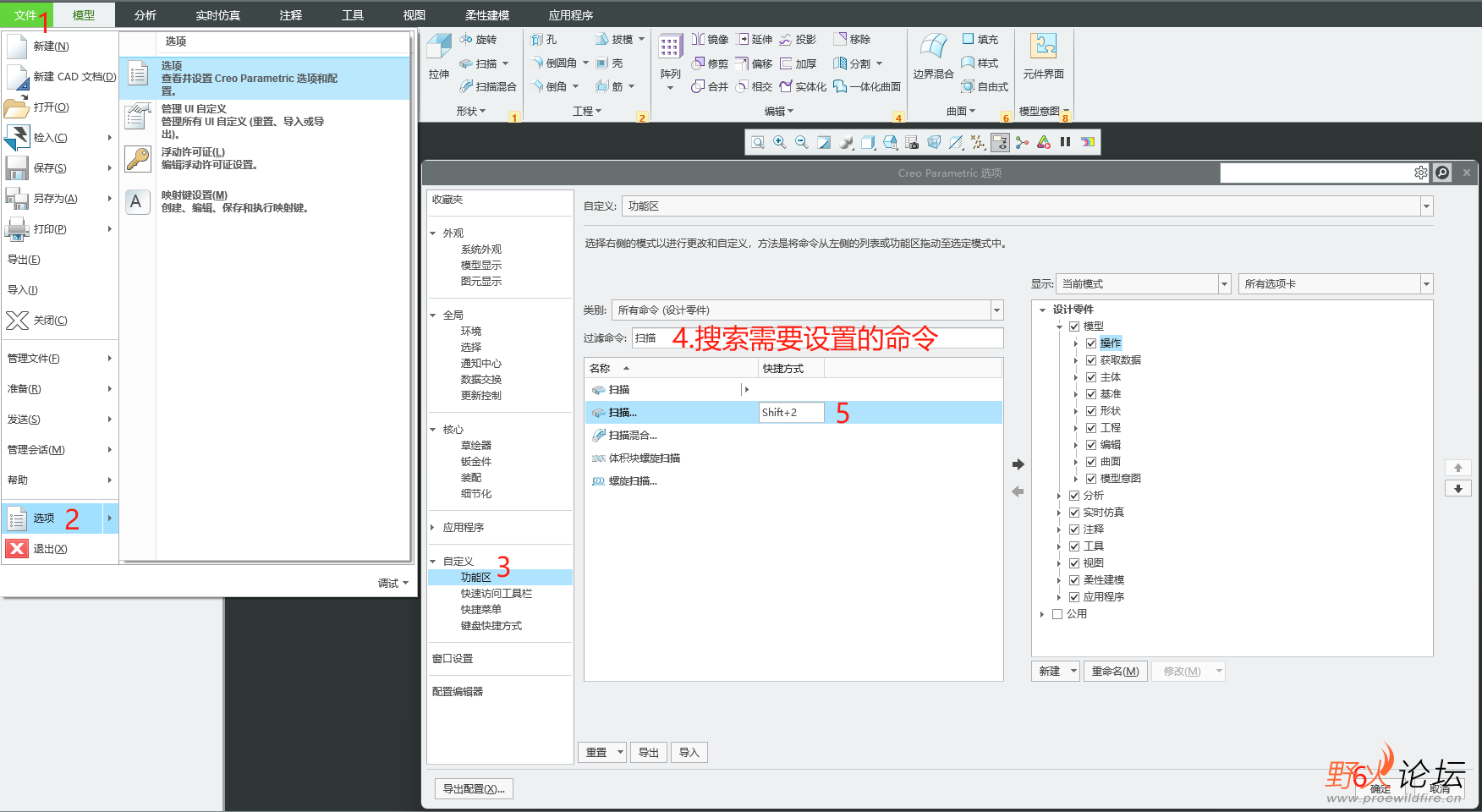Click the 修剪 (Trim) tool

coord(710,63)
